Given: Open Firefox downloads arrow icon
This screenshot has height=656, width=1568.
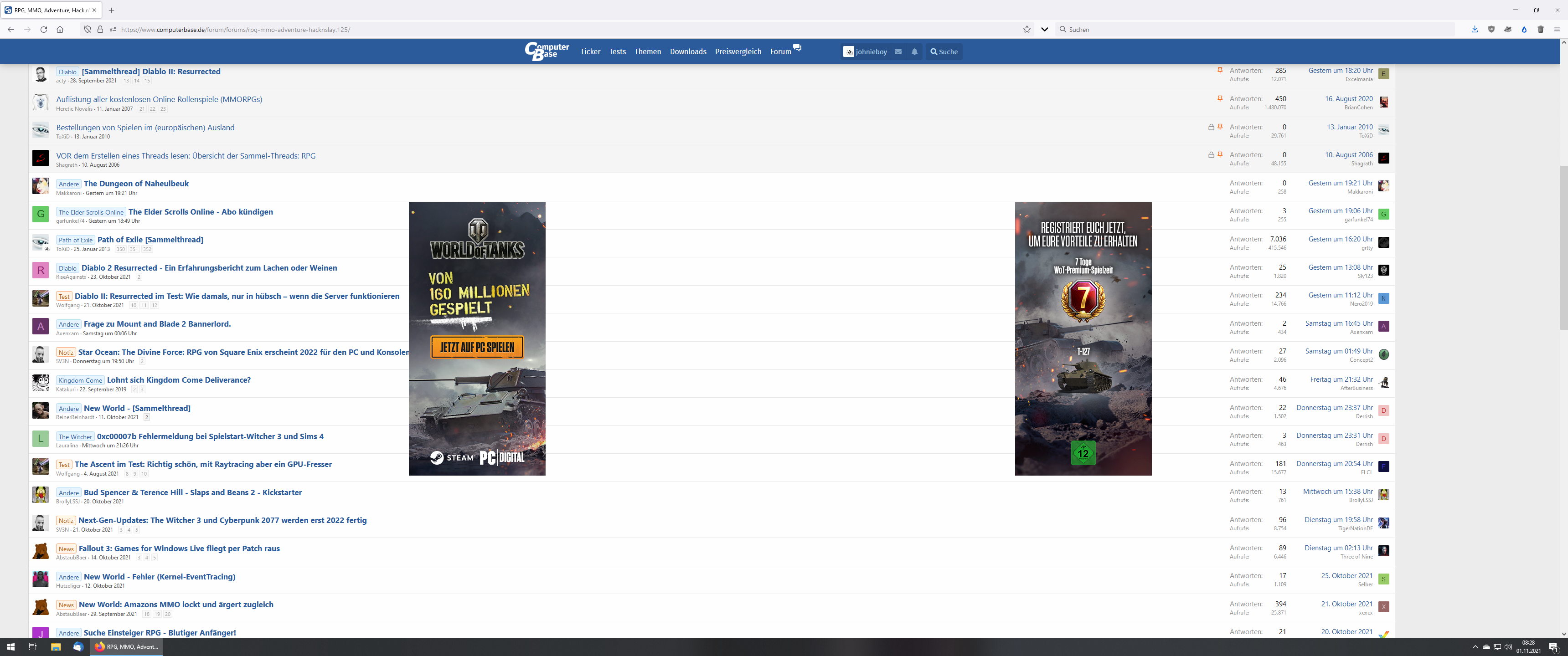Looking at the screenshot, I should click(1474, 29).
